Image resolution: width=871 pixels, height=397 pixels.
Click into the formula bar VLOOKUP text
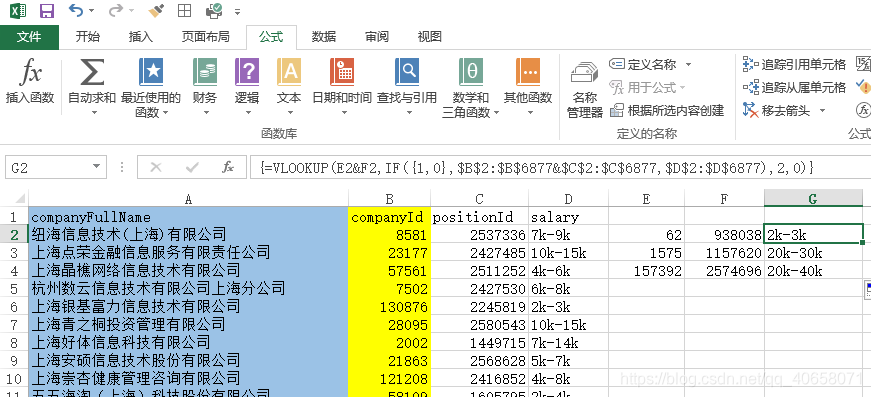click(536, 167)
